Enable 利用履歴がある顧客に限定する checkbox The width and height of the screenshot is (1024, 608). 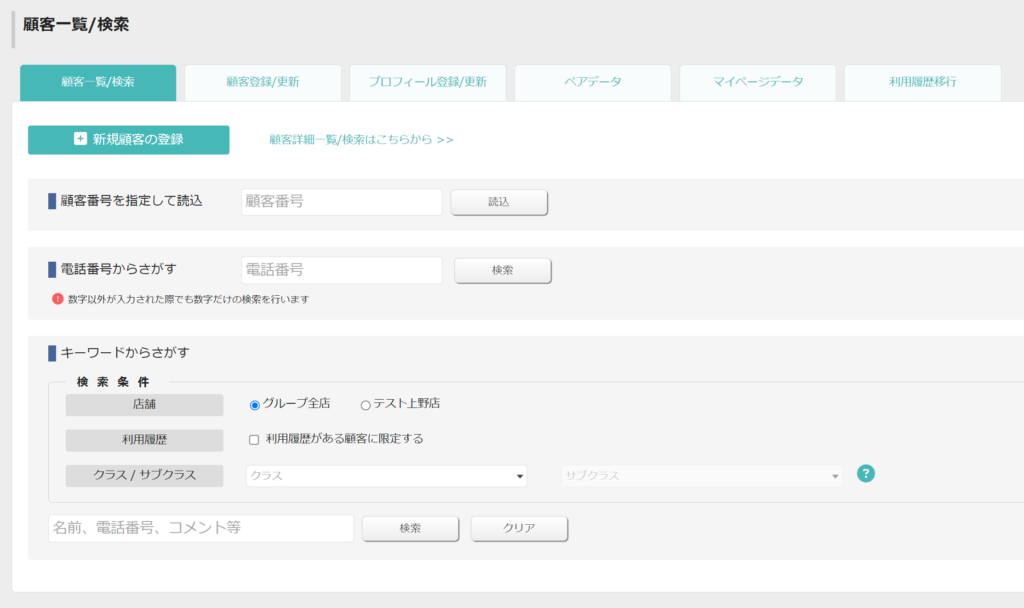click(254, 440)
